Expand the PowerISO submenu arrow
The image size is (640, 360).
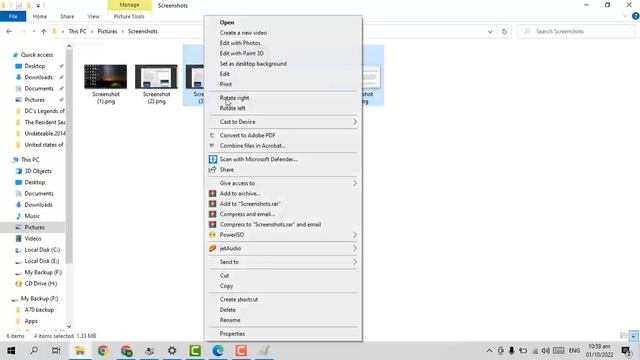(x=355, y=235)
